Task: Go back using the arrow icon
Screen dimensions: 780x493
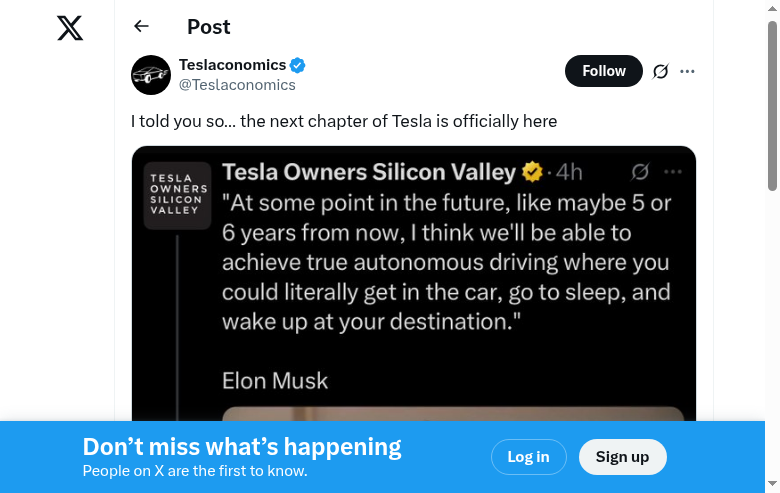Action: [141, 27]
